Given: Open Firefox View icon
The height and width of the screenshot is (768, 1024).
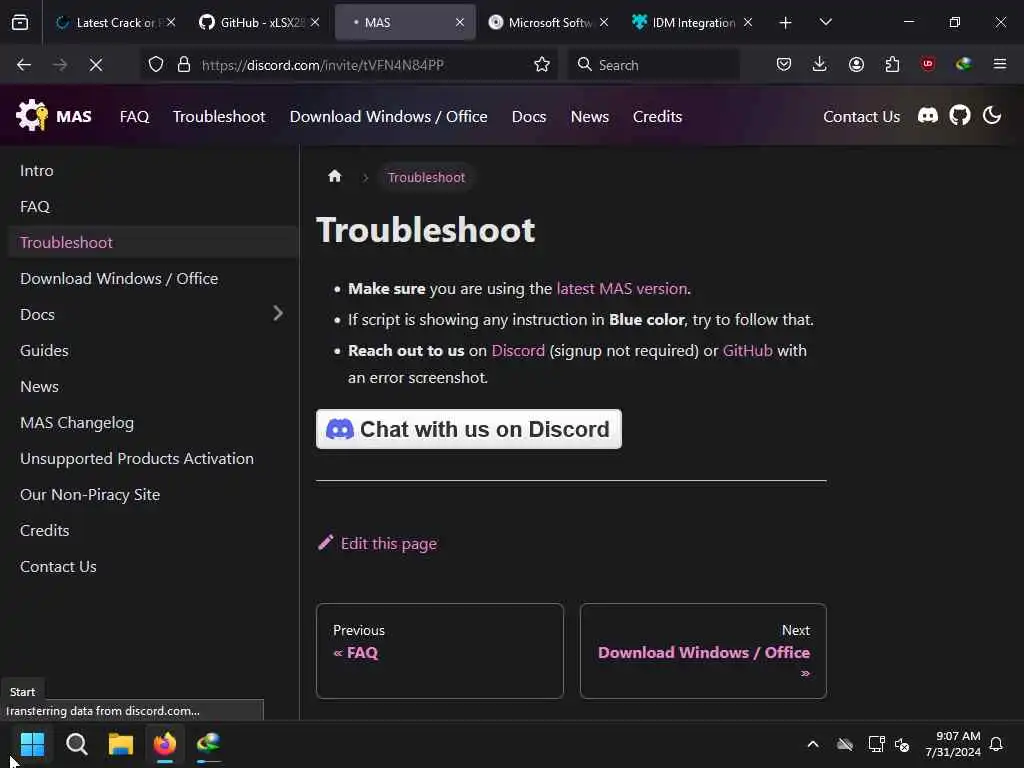Looking at the screenshot, I should tap(20, 22).
